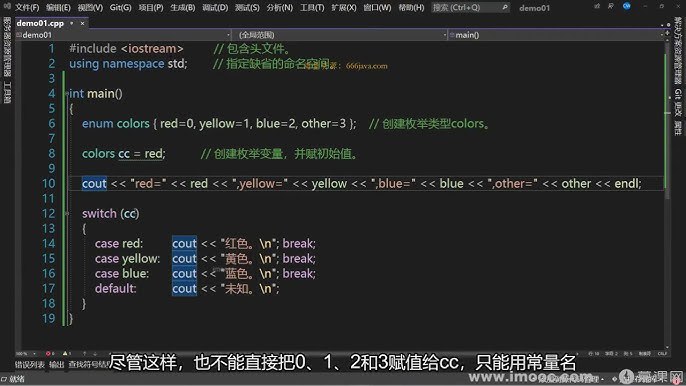The width and height of the screenshot is (686, 386).
Task: Click 'colors cc = red;' on line 8
Action: coord(124,154)
